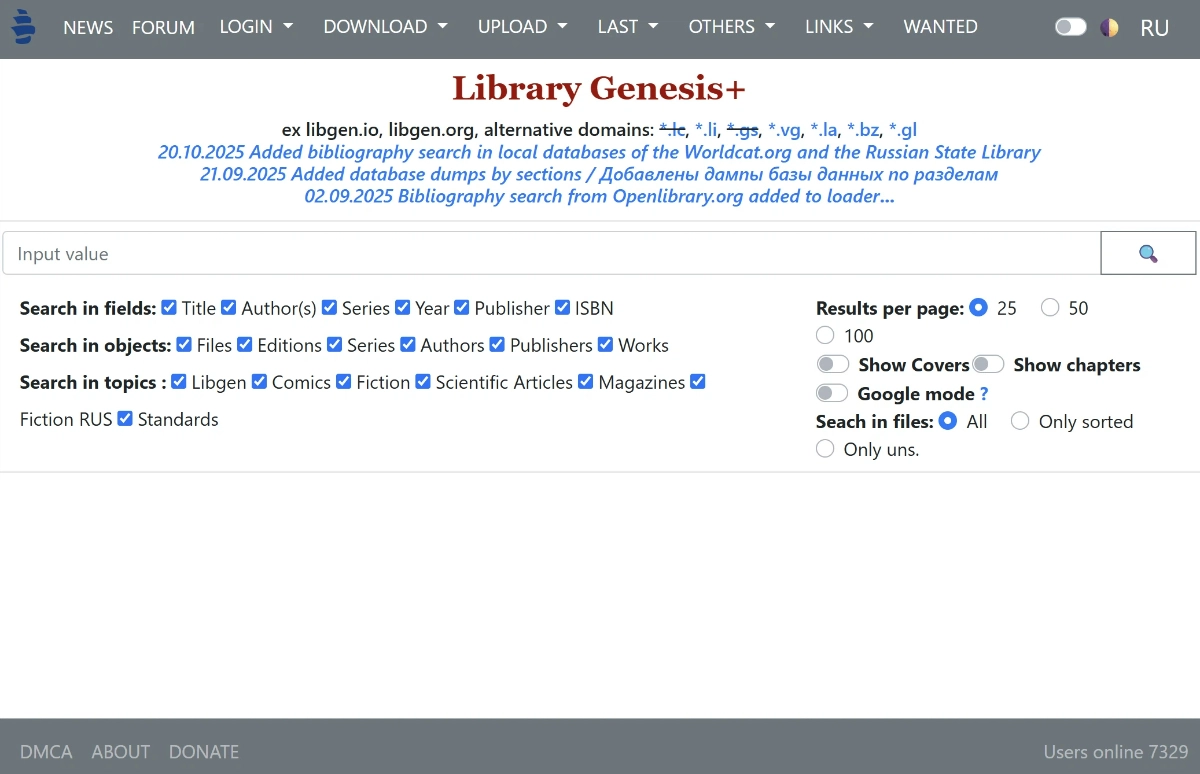
Task: Select 25 results per page
Action: pos(979,308)
